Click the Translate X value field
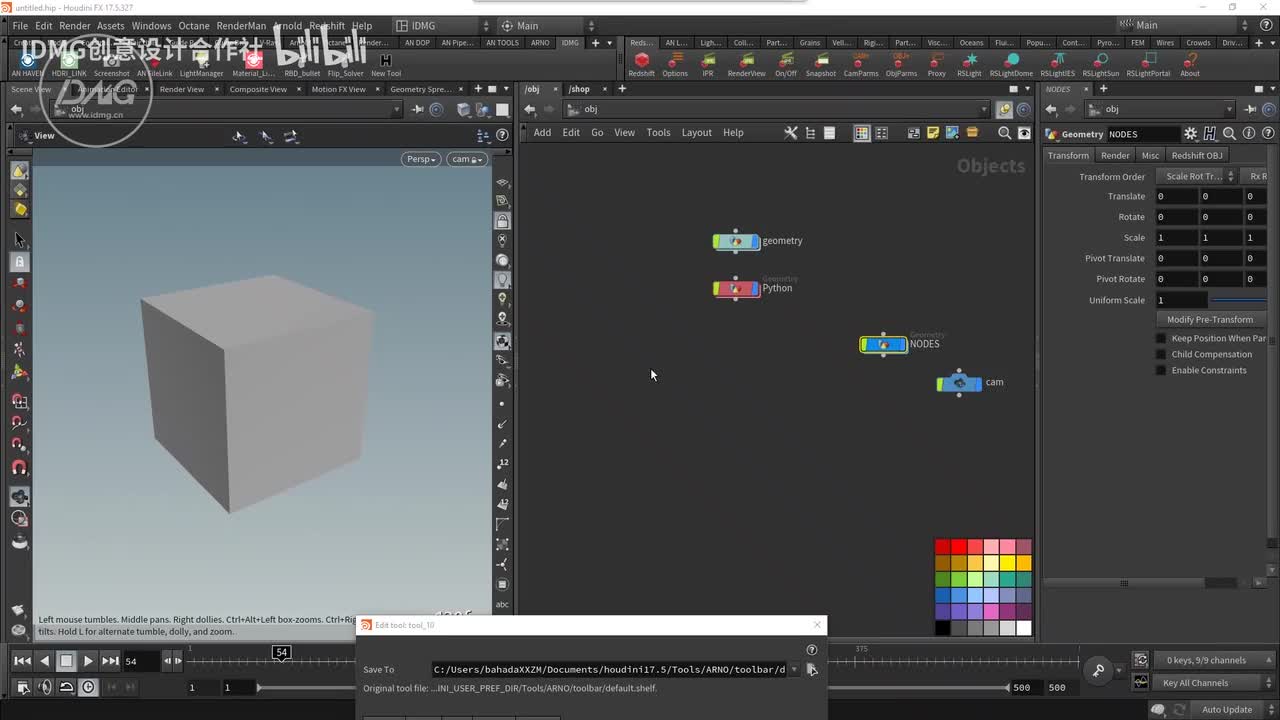 [1176, 197]
